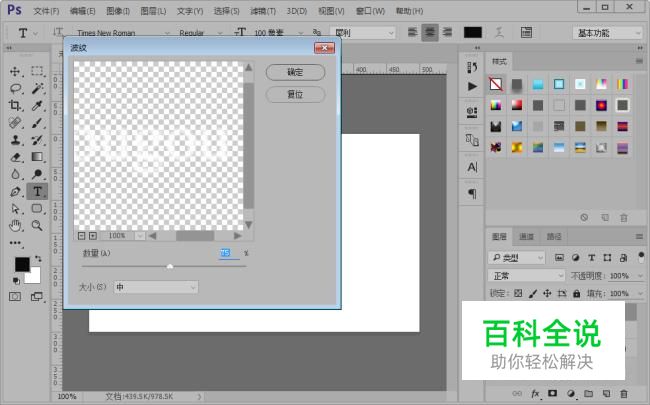Image resolution: width=650 pixels, height=405 pixels.
Task: Click 复位 button in ripple dialog
Action: coord(295,95)
